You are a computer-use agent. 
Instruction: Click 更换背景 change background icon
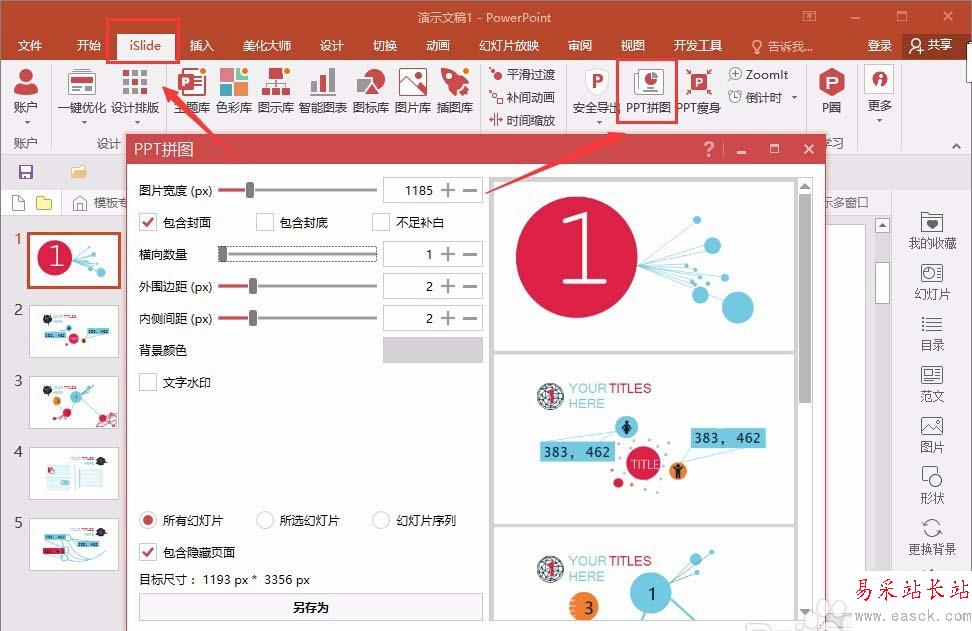click(x=932, y=537)
